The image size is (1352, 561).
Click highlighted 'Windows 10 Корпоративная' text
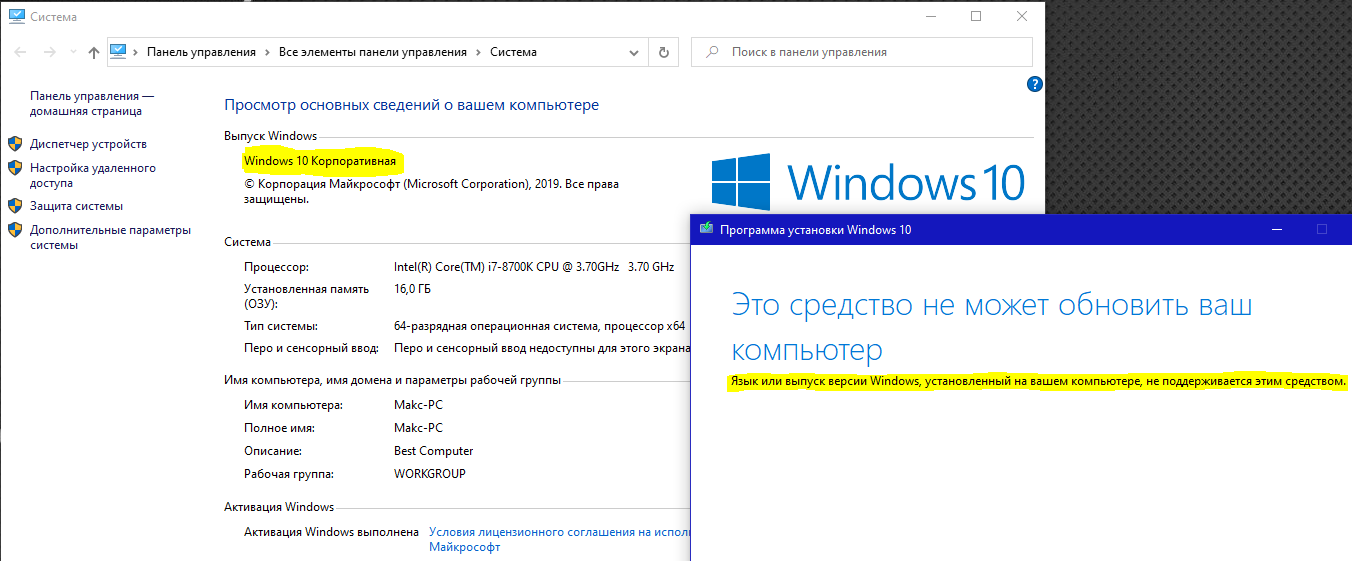tap(320, 160)
